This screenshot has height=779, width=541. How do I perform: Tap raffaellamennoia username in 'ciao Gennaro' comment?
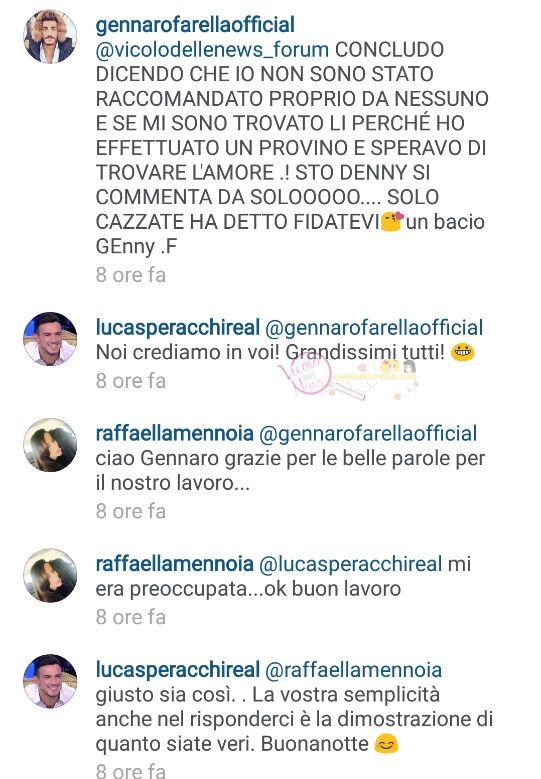tap(174, 433)
